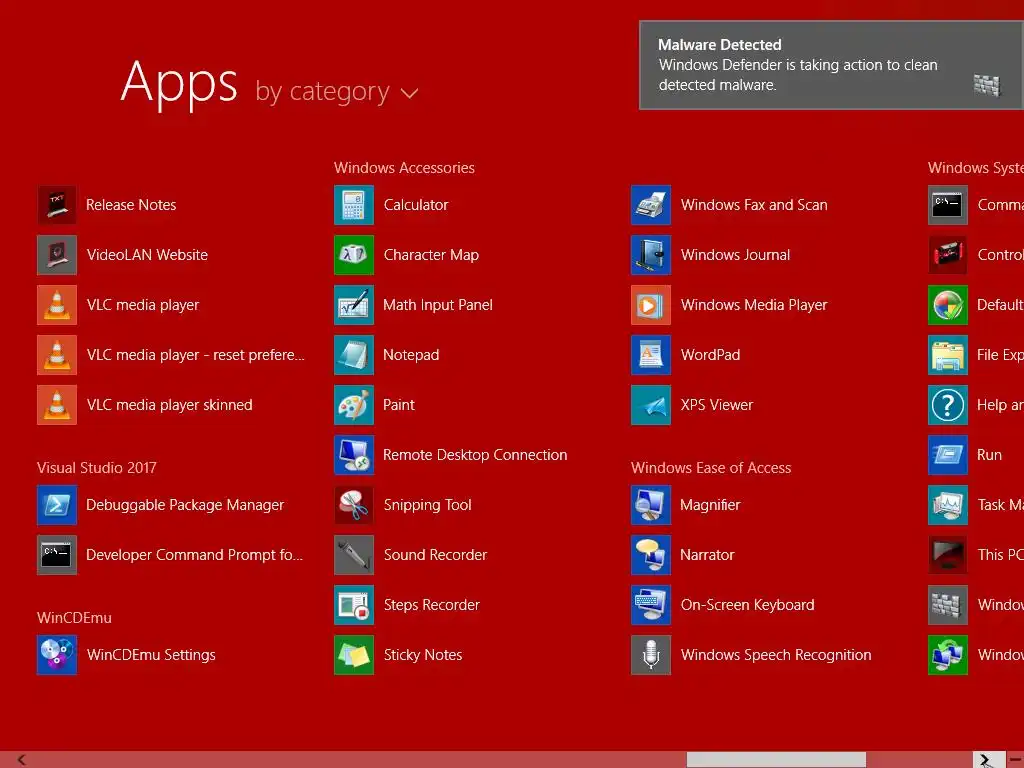Click the 'XPS Viewer' label
Viewport: 1024px width, 768px height.
point(716,405)
